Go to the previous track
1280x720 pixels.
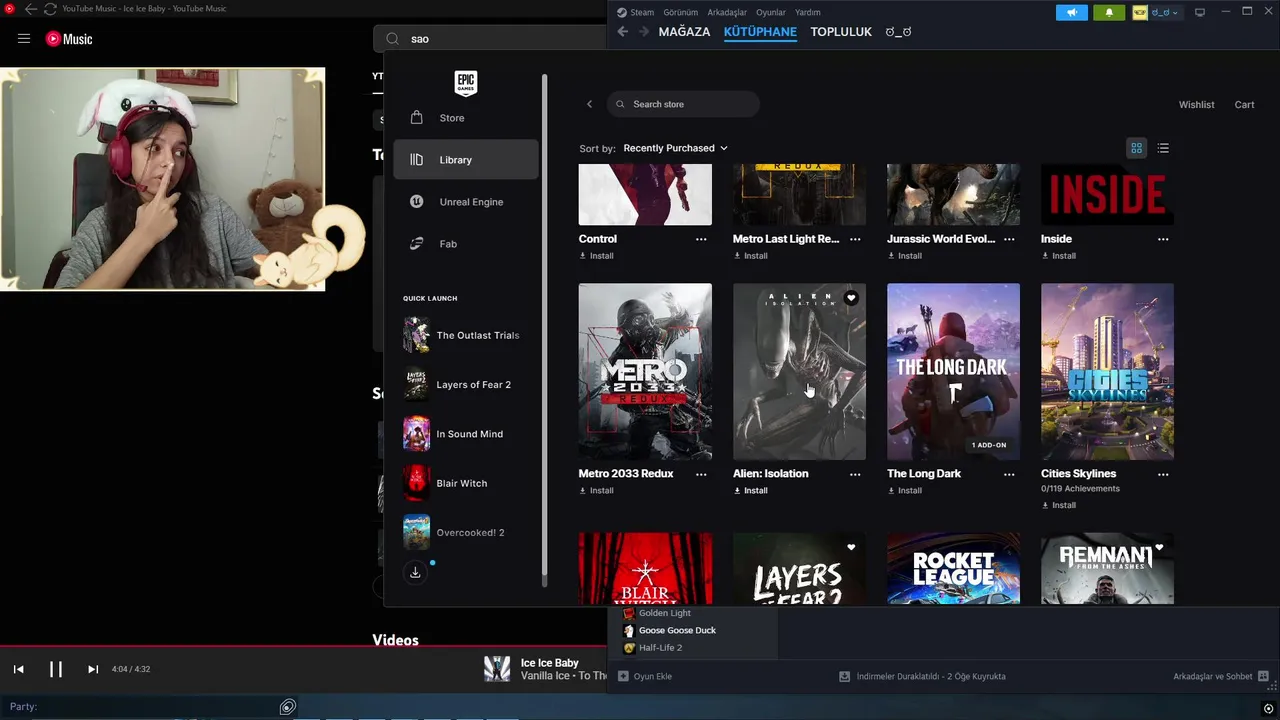(x=18, y=669)
